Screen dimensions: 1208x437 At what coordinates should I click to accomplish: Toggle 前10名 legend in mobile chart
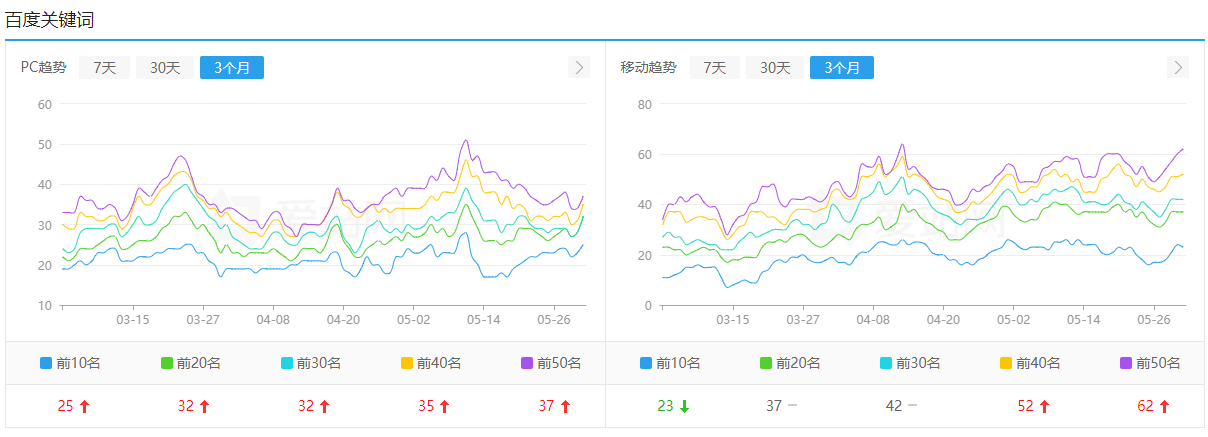click(x=670, y=363)
